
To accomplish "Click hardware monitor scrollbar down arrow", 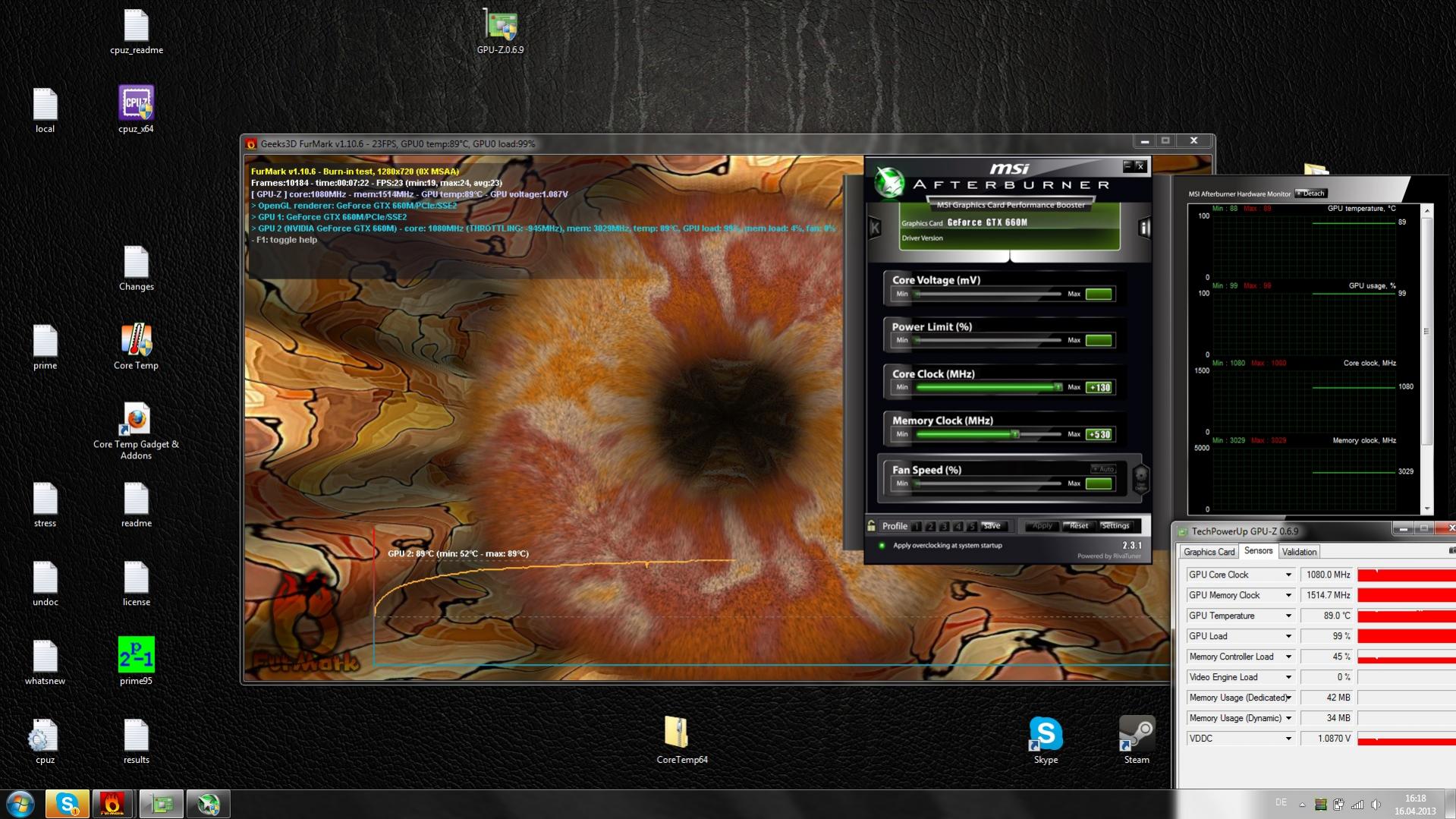I will (1427, 509).
